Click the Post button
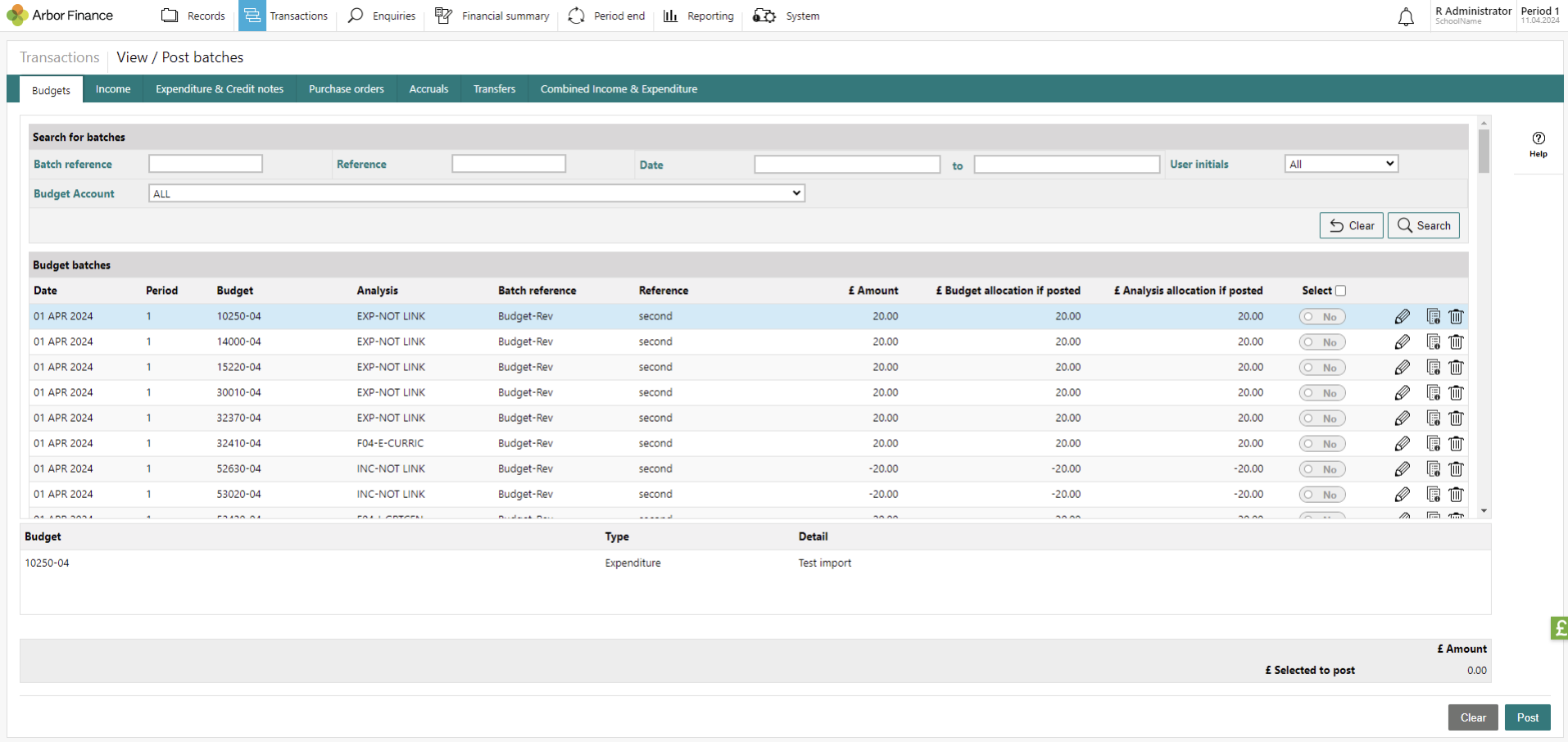 click(x=1528, y=717)
